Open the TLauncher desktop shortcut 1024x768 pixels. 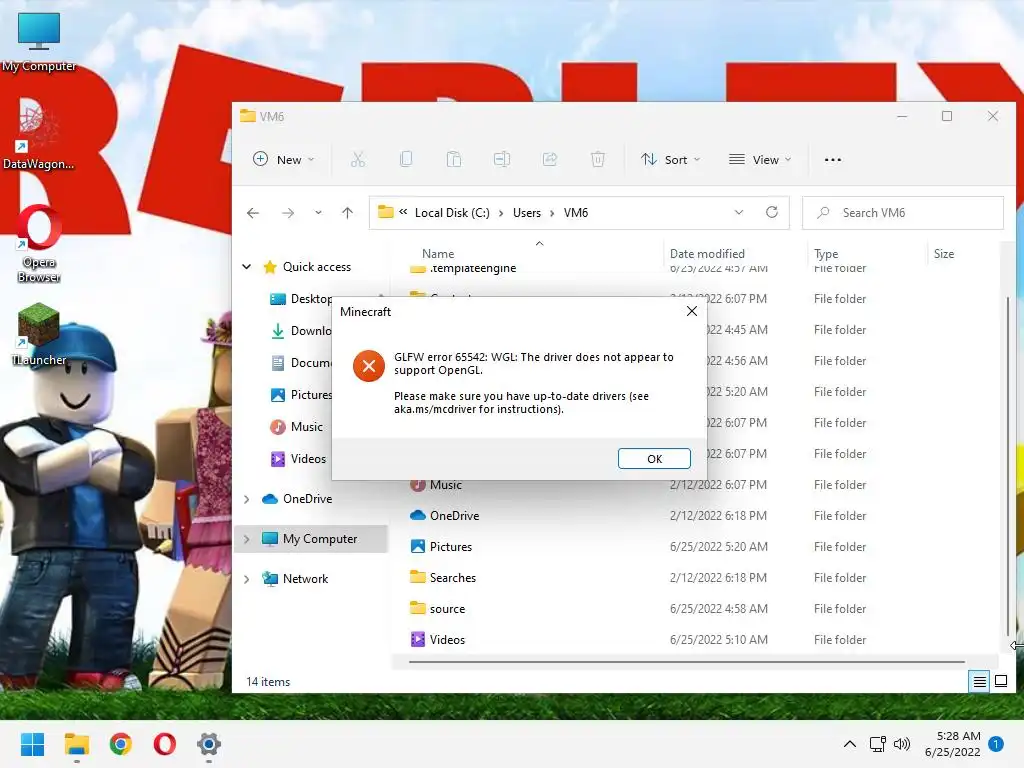pos(39,334)
